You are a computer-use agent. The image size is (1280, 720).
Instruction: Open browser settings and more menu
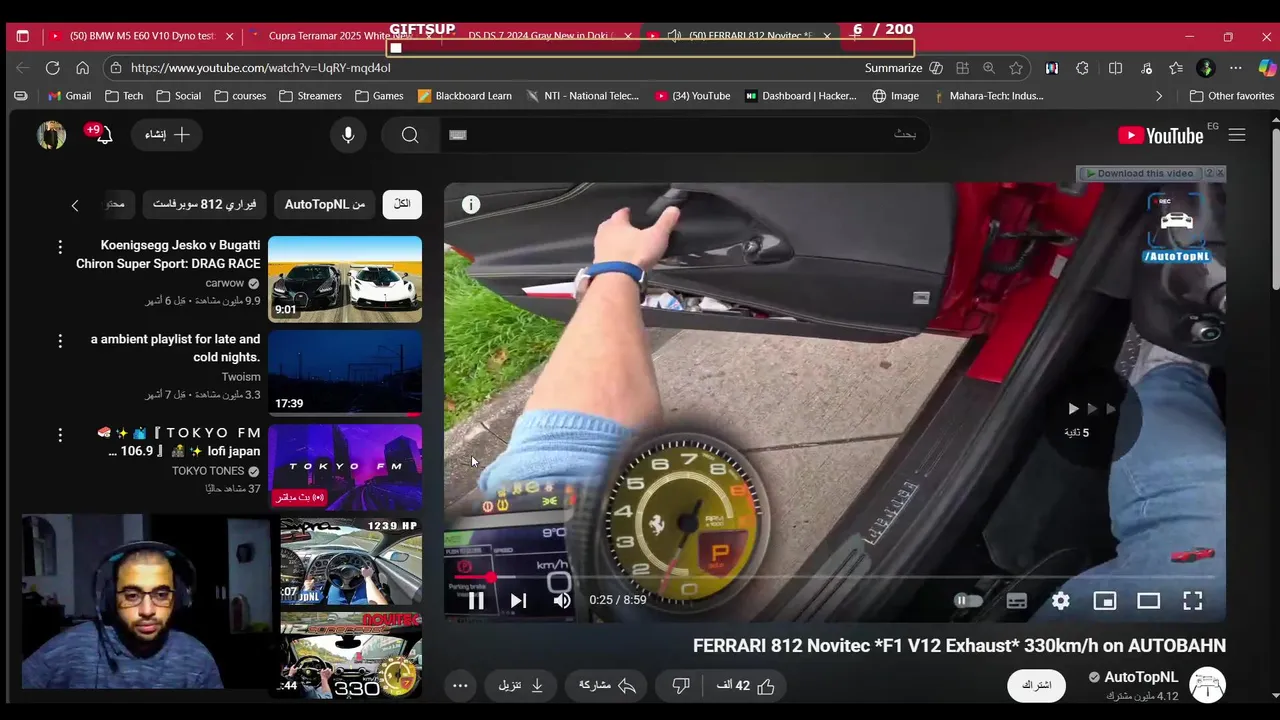pos(1236,68)
